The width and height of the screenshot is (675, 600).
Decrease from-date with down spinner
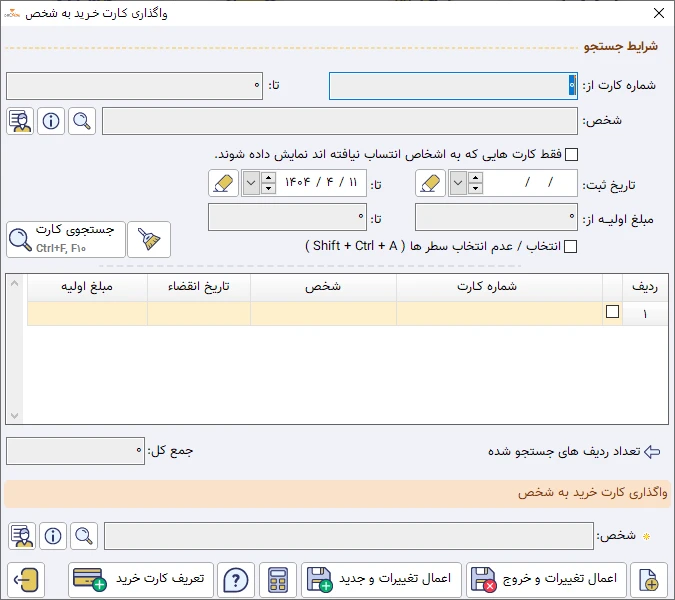point(475,189)
